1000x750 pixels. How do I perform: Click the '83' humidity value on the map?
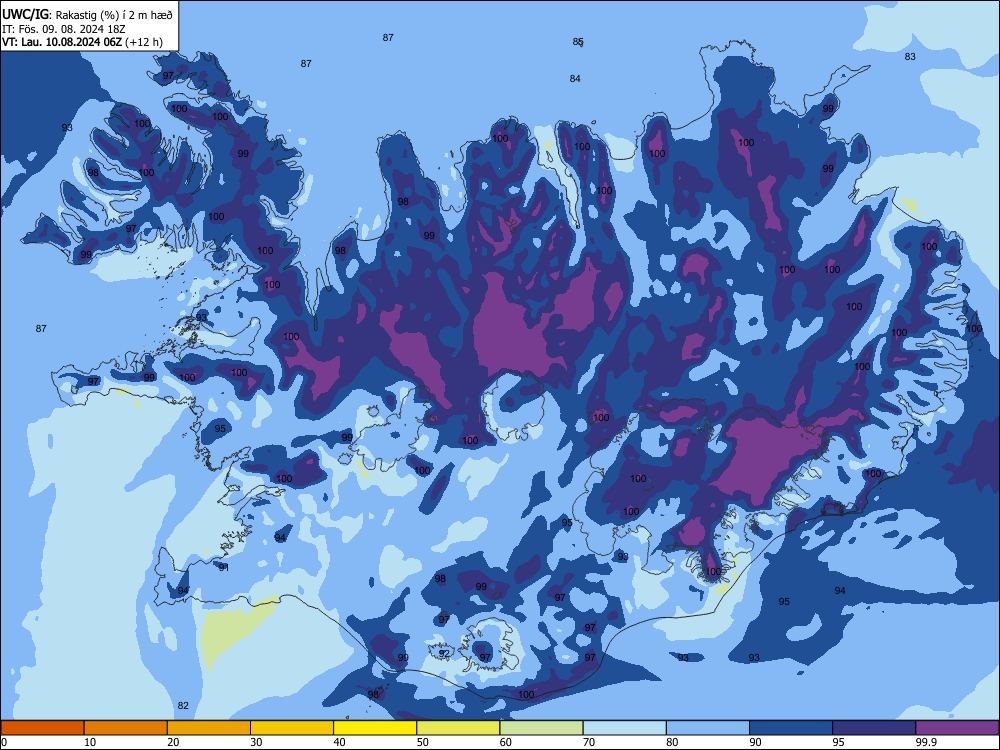(x=910, y=56)
